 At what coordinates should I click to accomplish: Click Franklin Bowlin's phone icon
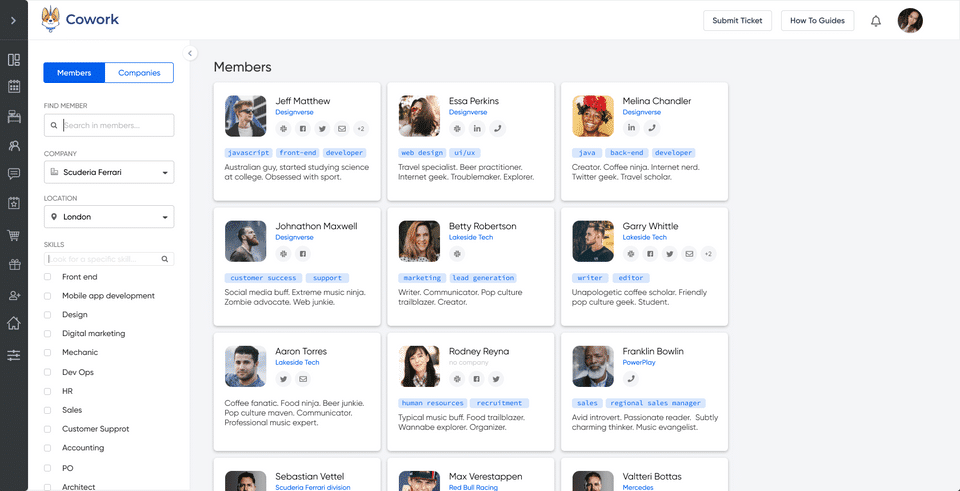click(631, 379)
